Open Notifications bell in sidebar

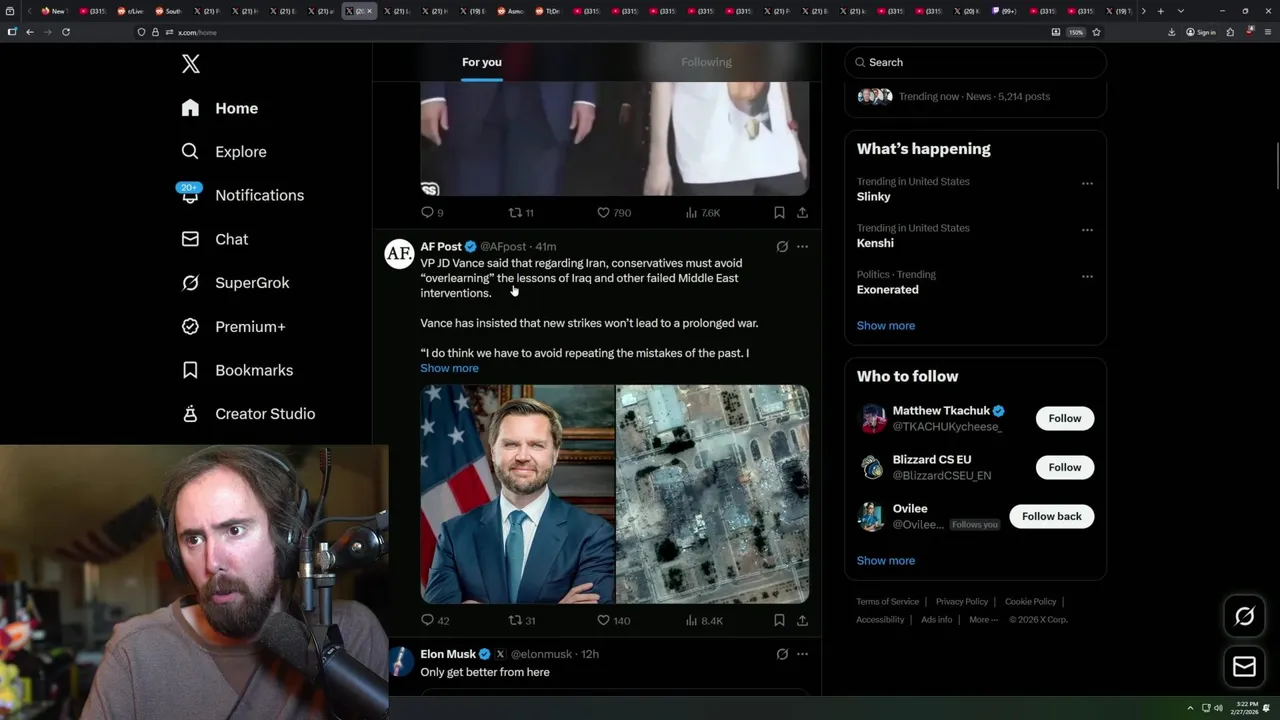(x=243, y=195)
